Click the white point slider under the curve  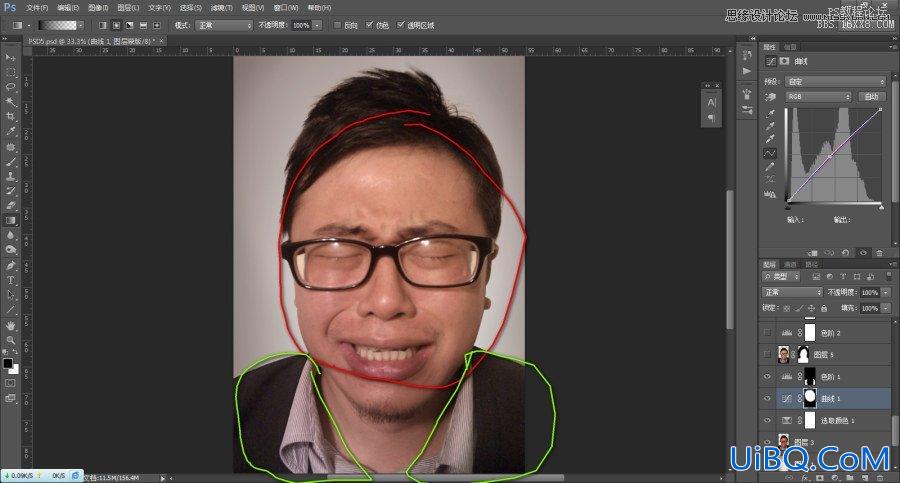coord(882,207)
